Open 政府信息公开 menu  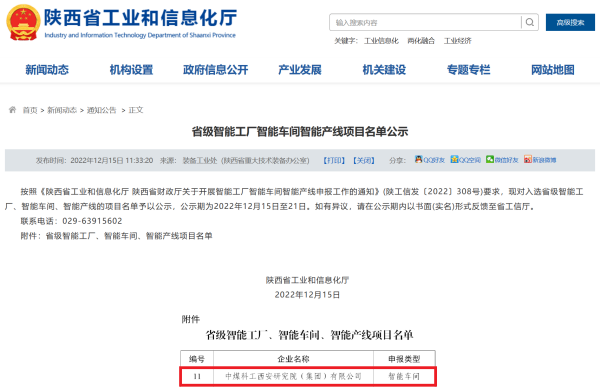[x=215, y=70]
